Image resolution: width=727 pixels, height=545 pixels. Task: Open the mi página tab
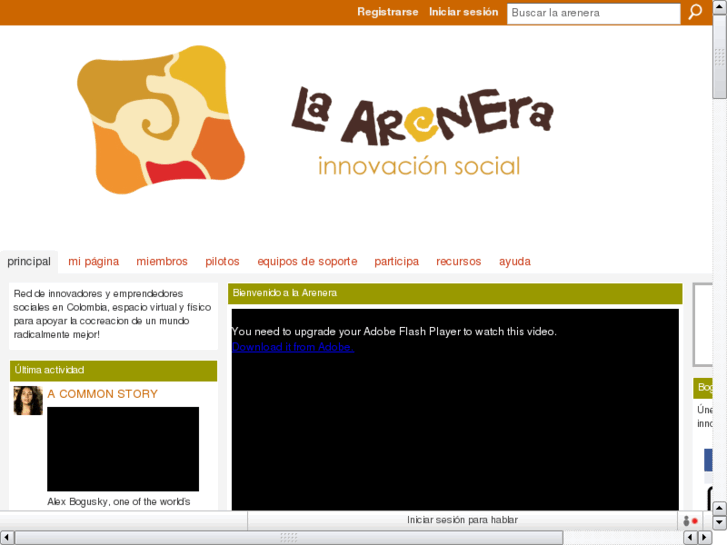click(94, 262)
